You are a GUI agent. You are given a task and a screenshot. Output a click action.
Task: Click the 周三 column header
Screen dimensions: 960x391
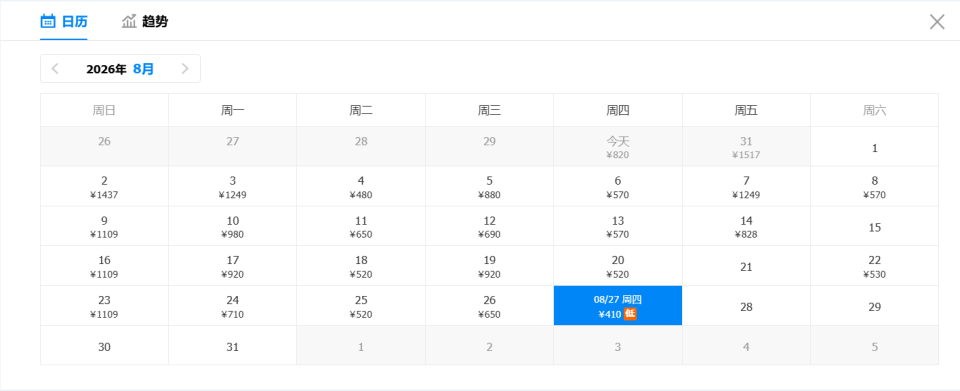(489, 110)
